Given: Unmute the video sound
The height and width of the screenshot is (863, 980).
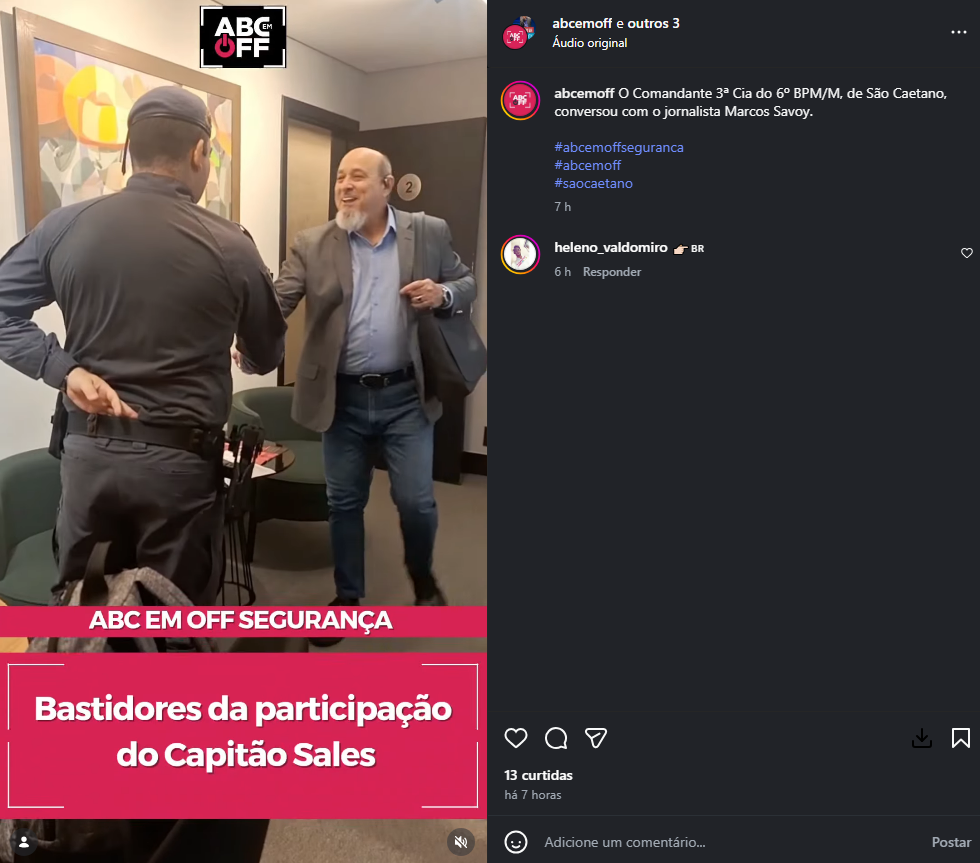Looking at the screenshot, I should point(461,842).
